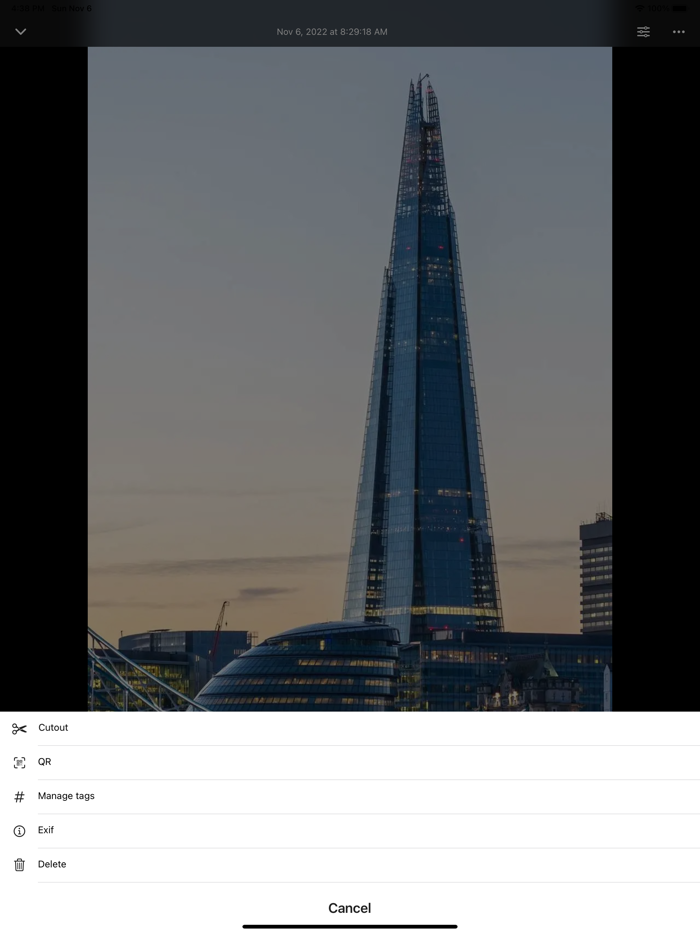Tap the scissors Cutout icon
The image size is (700, 934).
[x=19, y=728]
